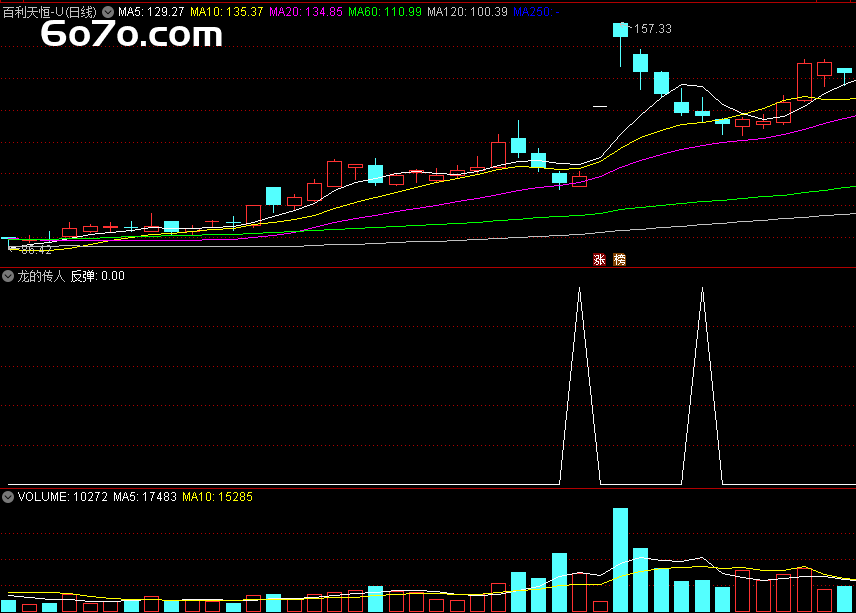Click the 榜 marker icon
The height and width of the screenshot is (613, 856).
click(x=620, y=259)
